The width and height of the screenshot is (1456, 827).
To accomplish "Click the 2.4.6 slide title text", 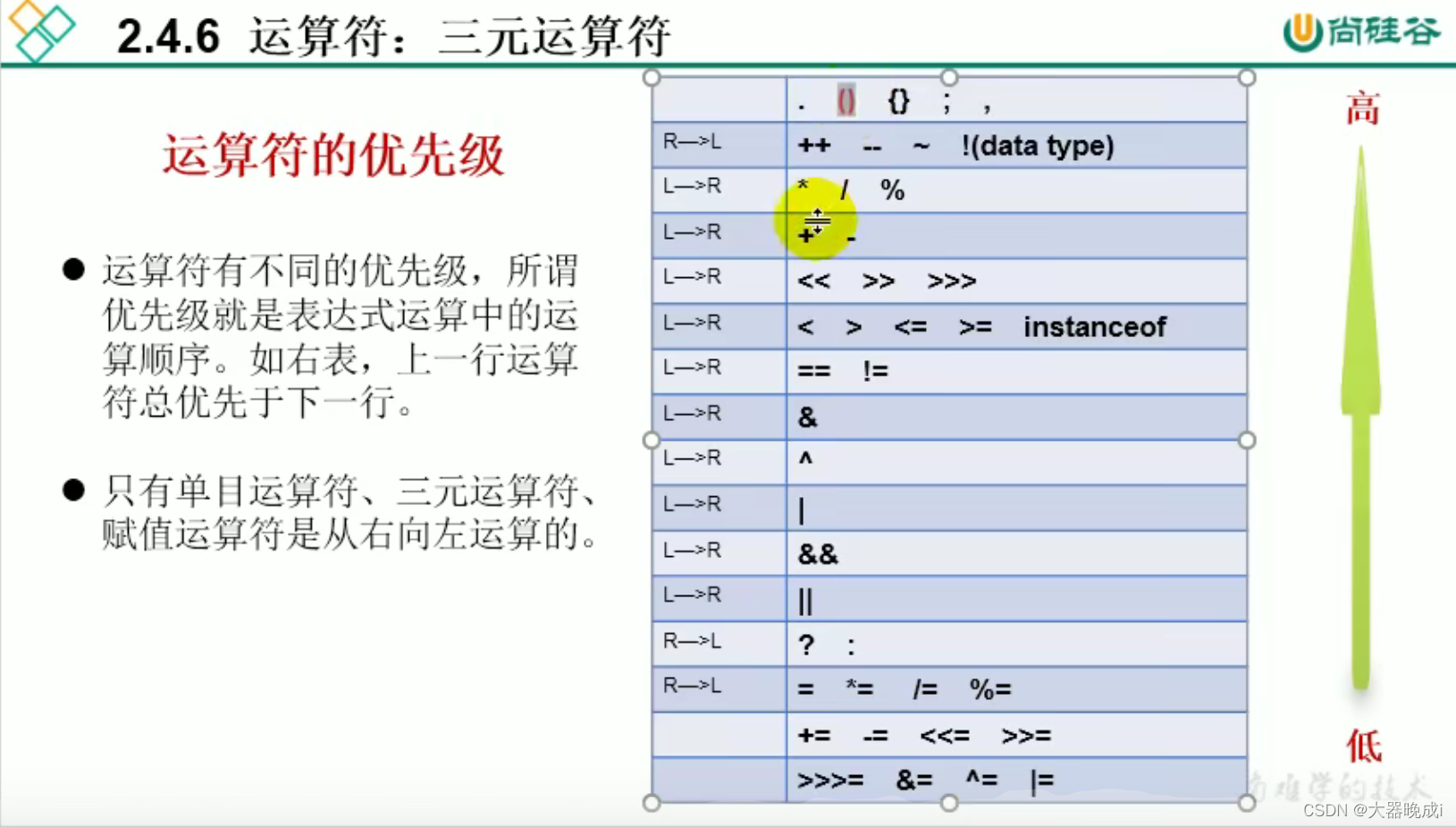I will pyautogui.click(x=393, y=36).
